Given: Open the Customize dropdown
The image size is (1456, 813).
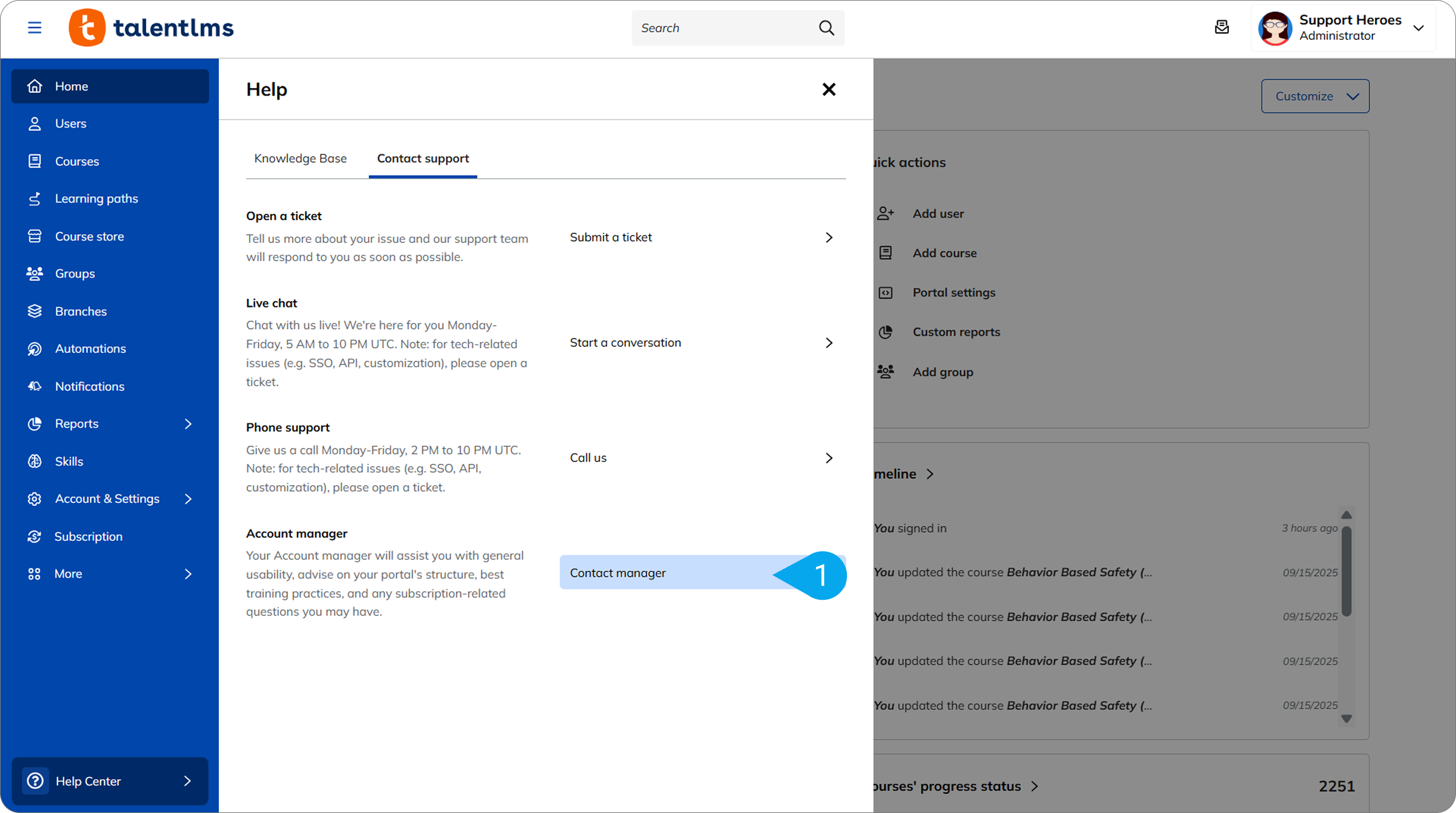Looking at the screenshot, I should click(x=1315, y=96).
